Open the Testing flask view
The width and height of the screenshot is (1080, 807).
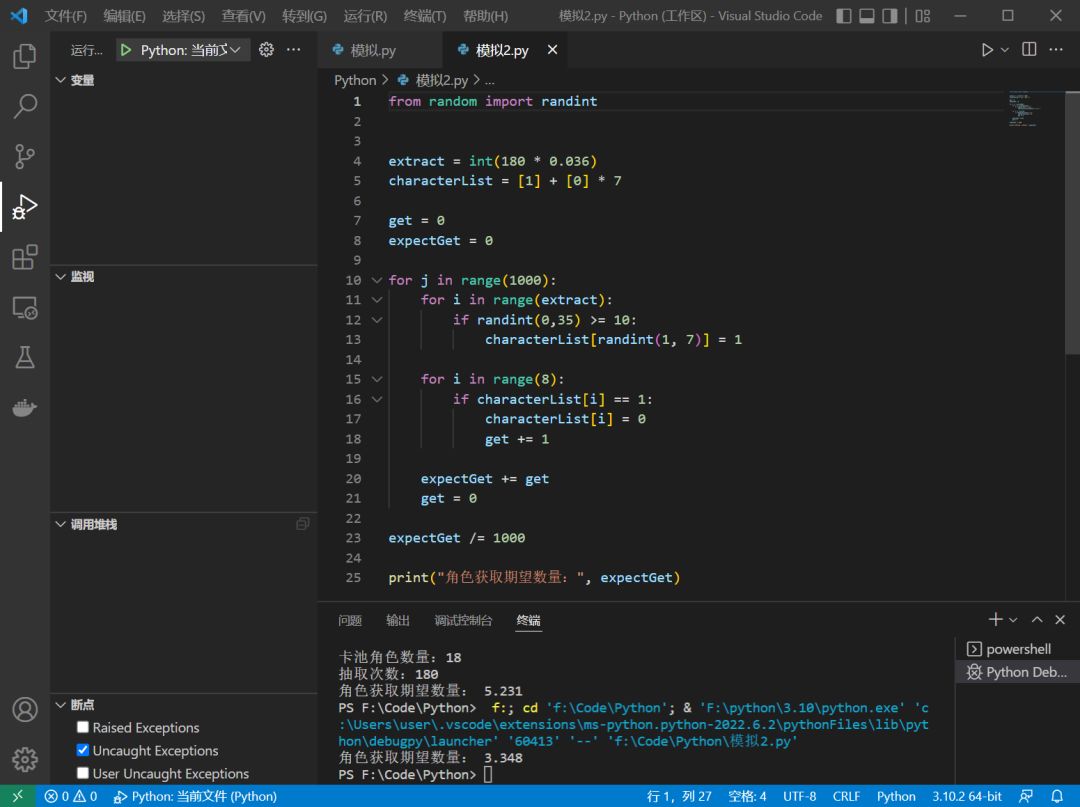(x=25, y=357)
